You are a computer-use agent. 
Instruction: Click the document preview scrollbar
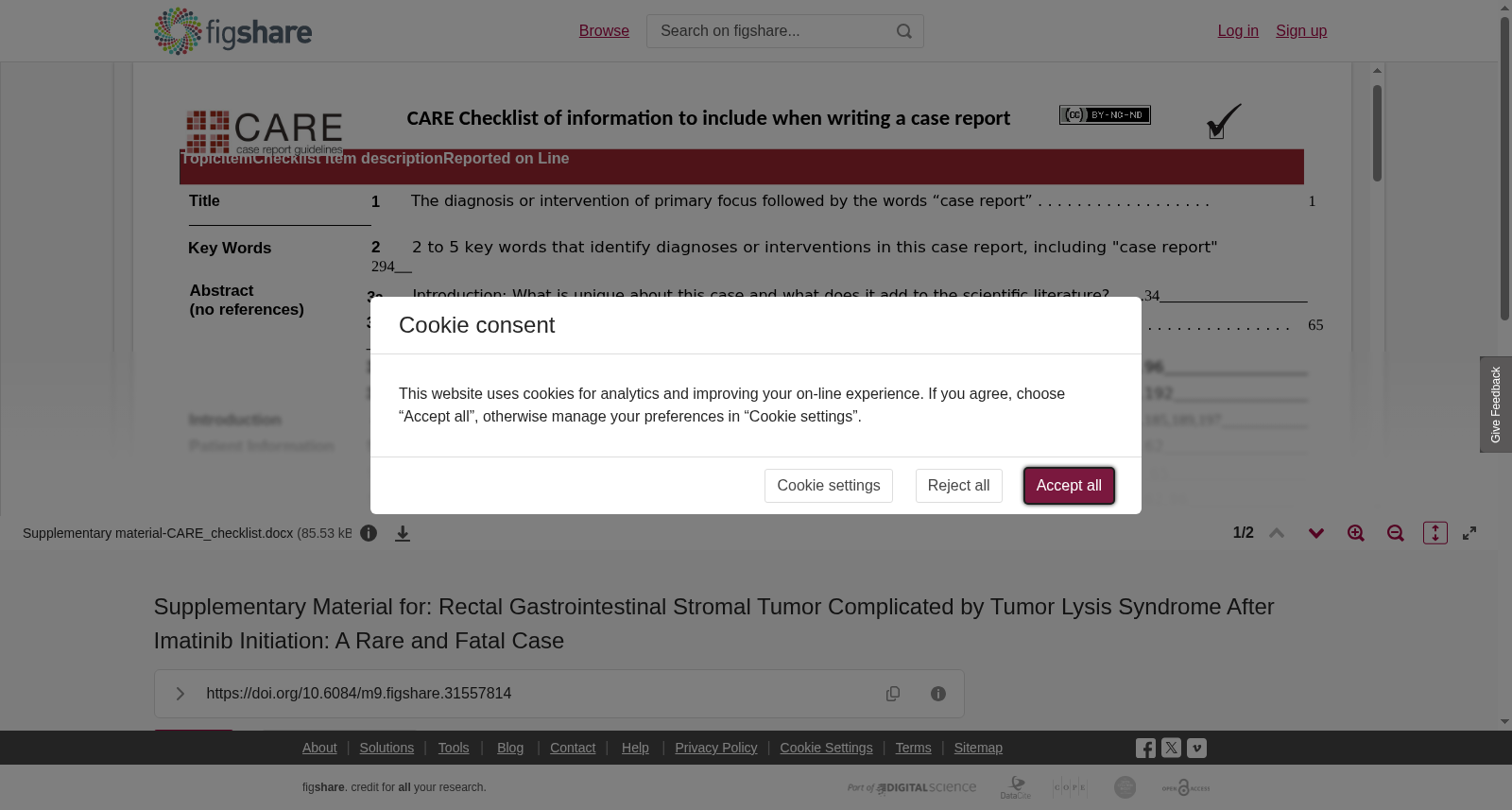click(x=1378, y=132)
